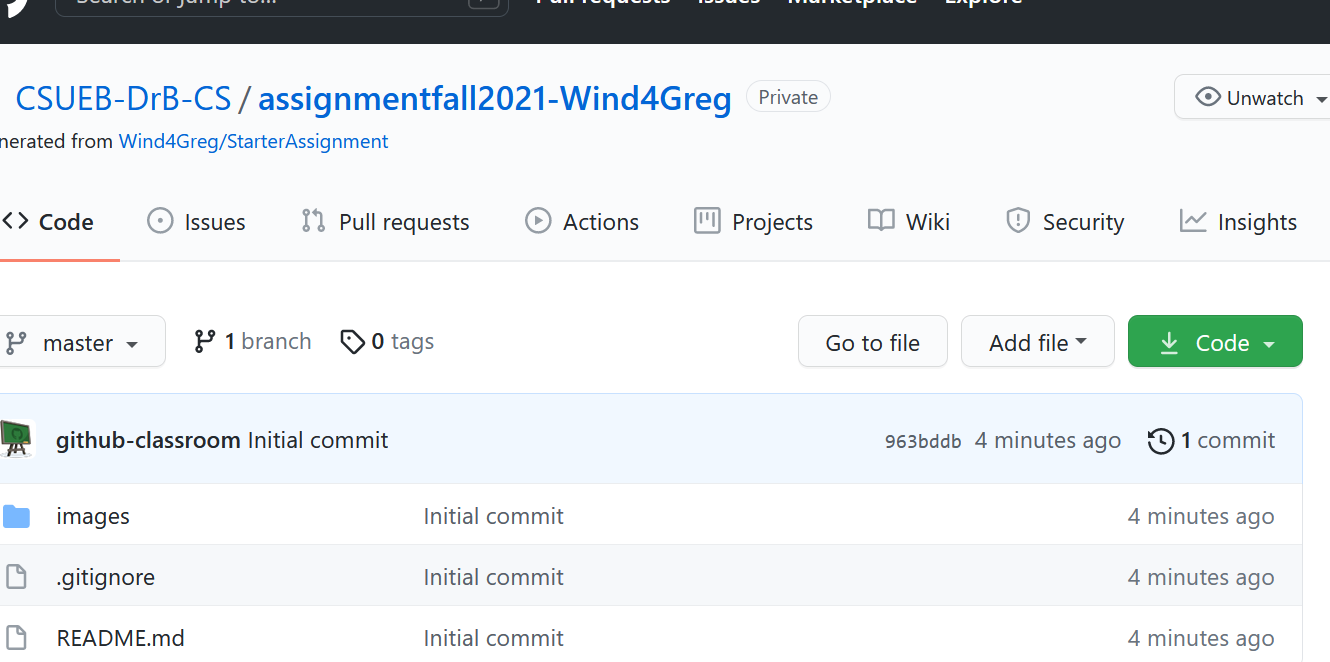This screenshot has width=1330, height=662.
Task: Open the Add file dropdown
Action: pyautogui.click(x=1037, y=341)
